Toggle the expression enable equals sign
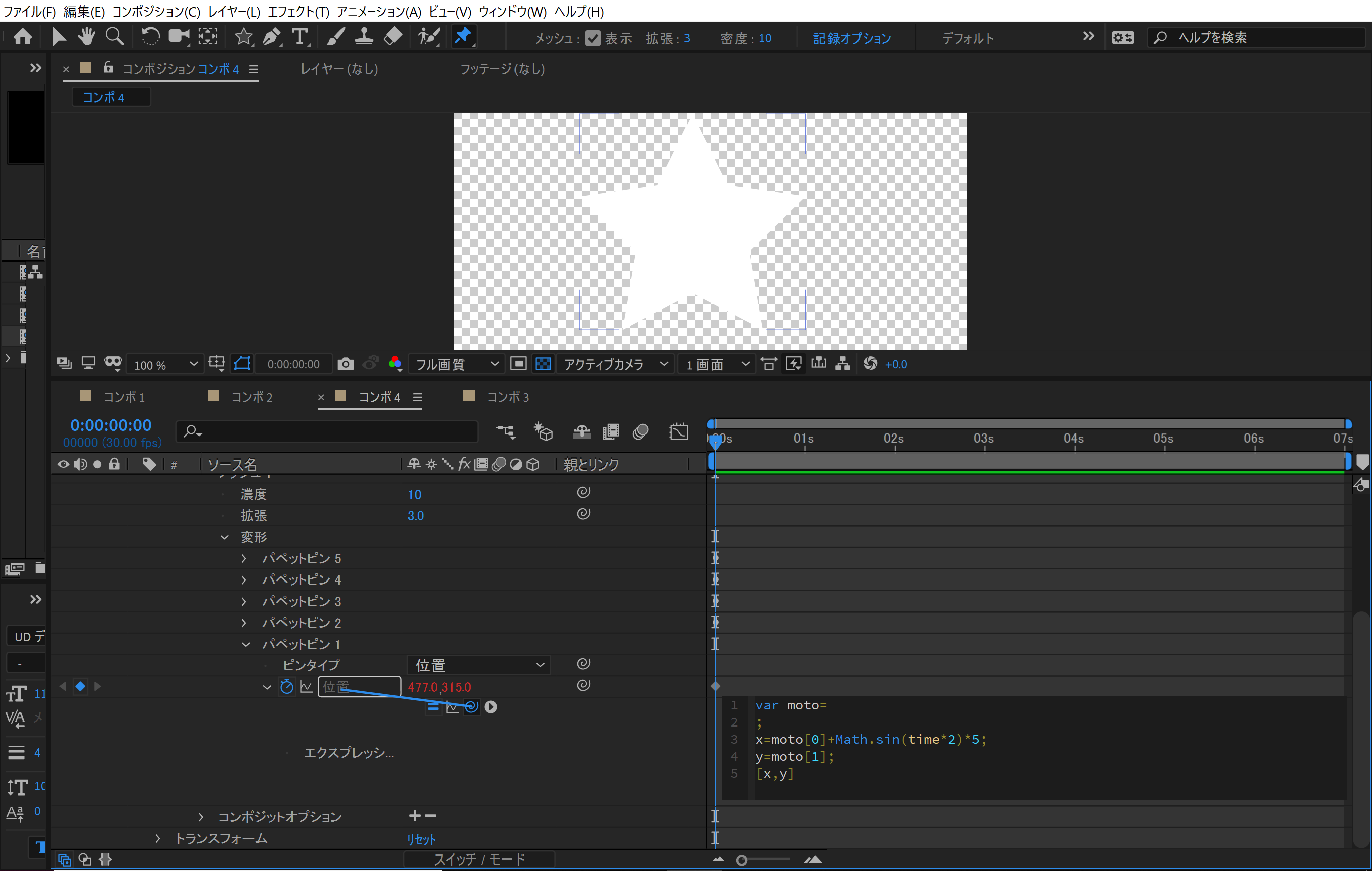The width and height of the screenshot is (1372, 871). [x=433, y=707]
